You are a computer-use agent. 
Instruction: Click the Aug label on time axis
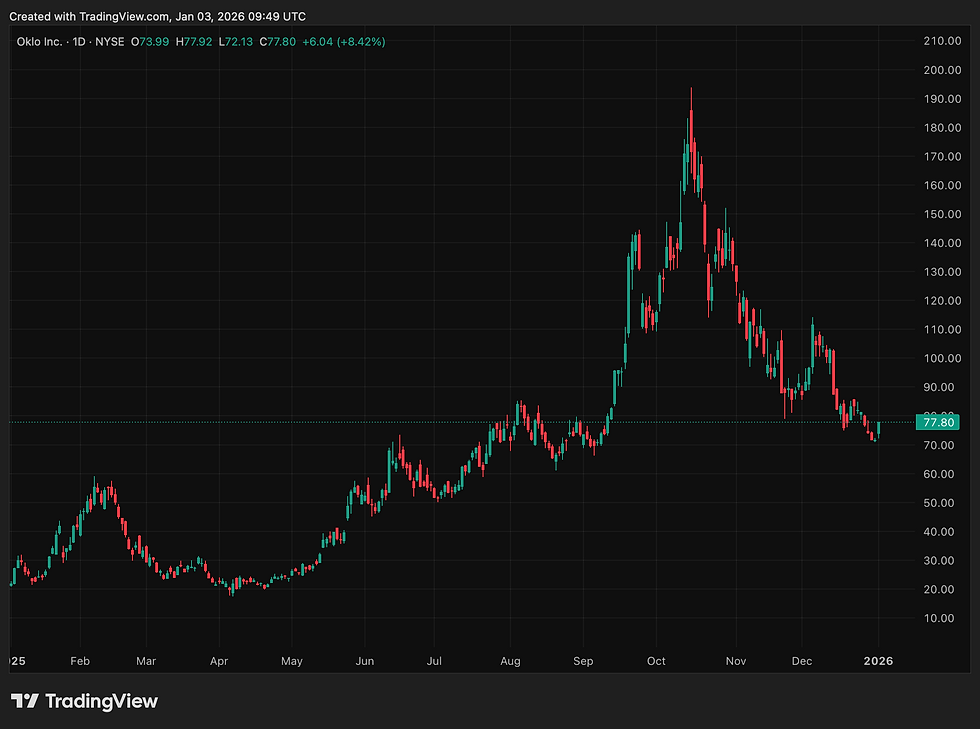click(511, 661)
